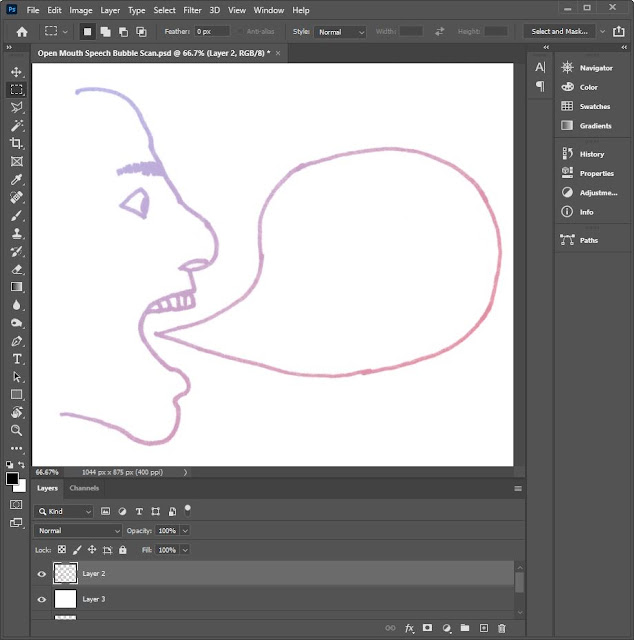Switch to the Channels tab
The width and height of the screenshot is (634, 640).
84,488
